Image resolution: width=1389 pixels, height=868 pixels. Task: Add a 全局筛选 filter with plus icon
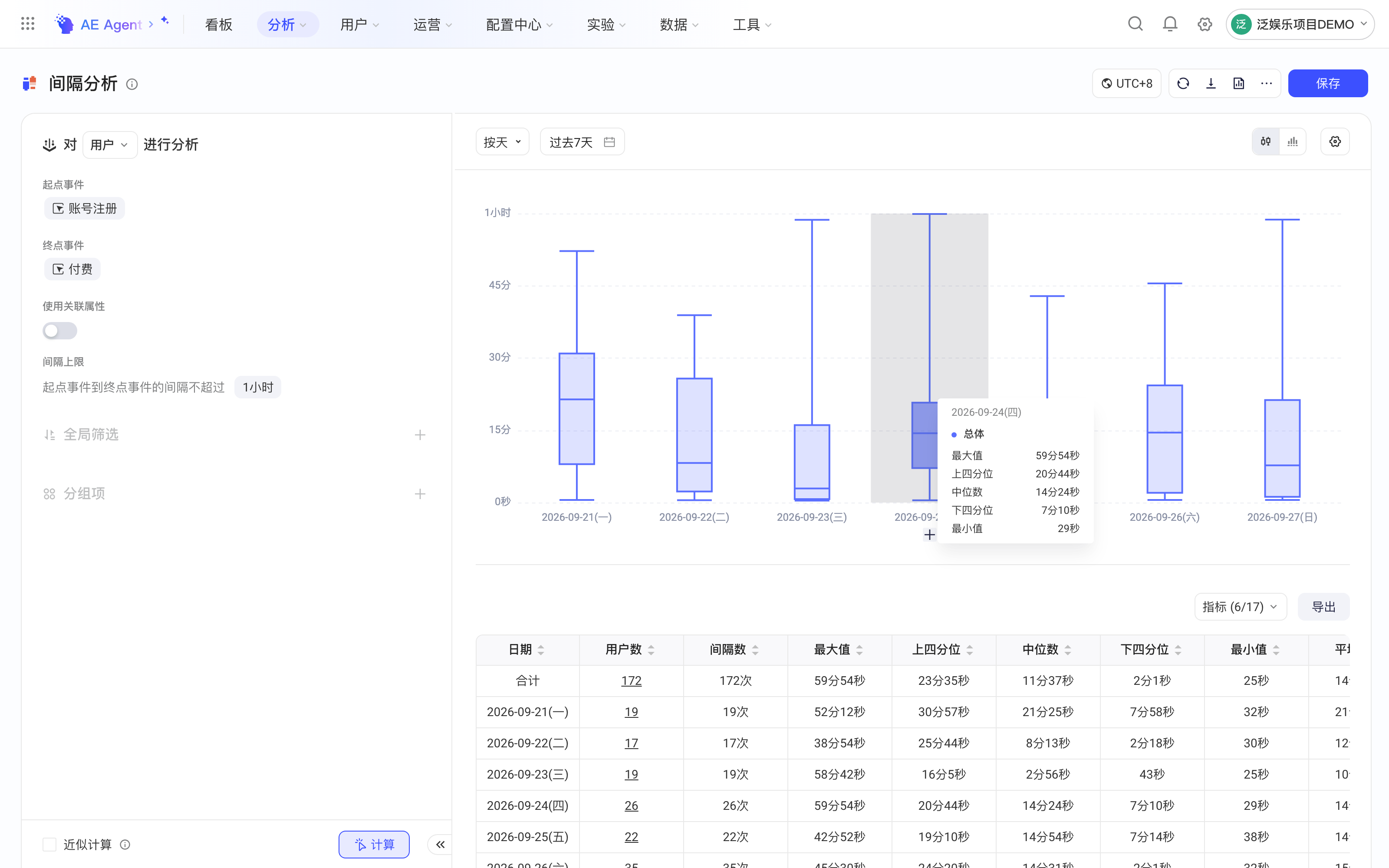coord(420,434)
